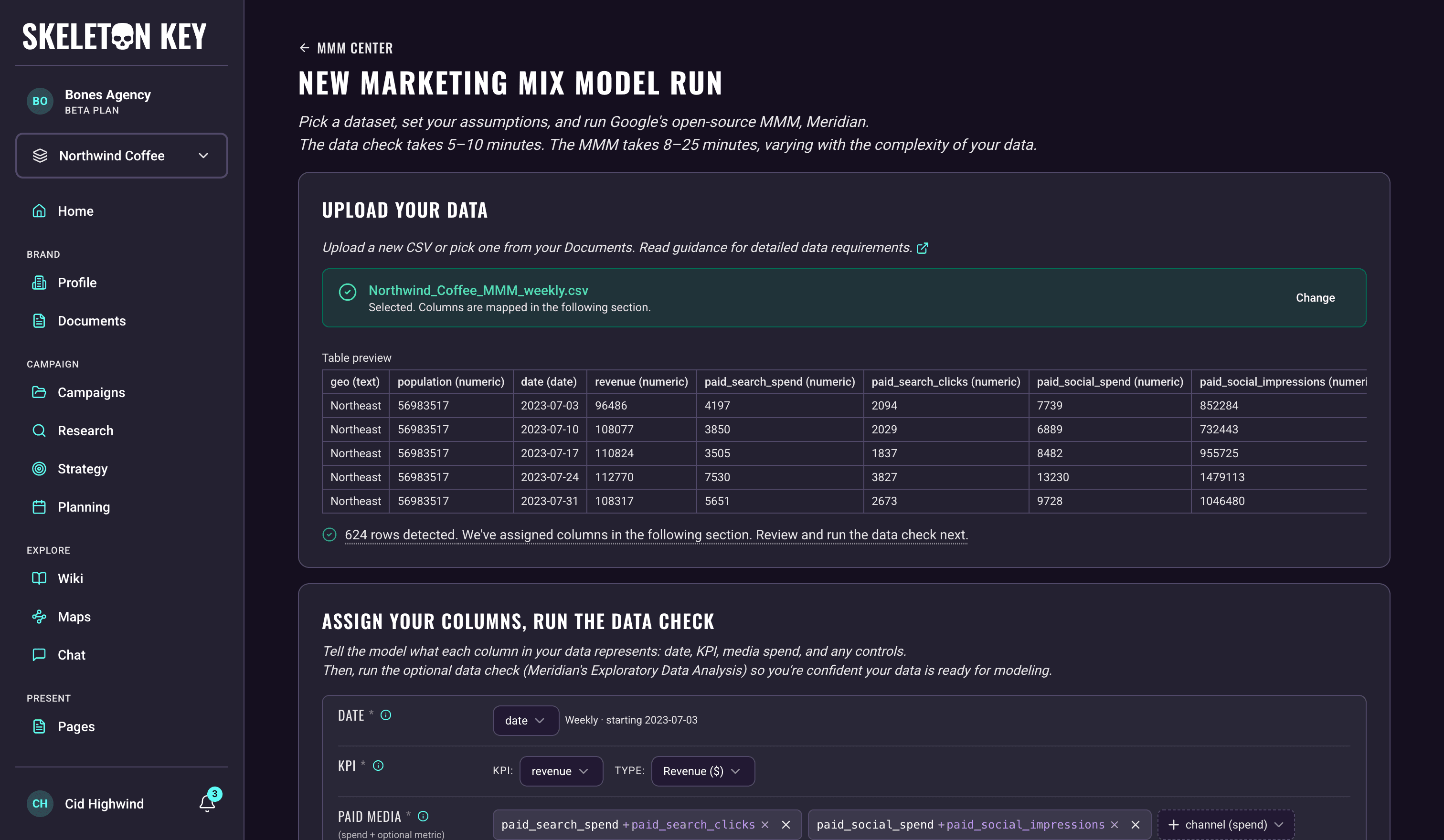
Task: Select revenue cell 112770
Action: coord(641,477)
